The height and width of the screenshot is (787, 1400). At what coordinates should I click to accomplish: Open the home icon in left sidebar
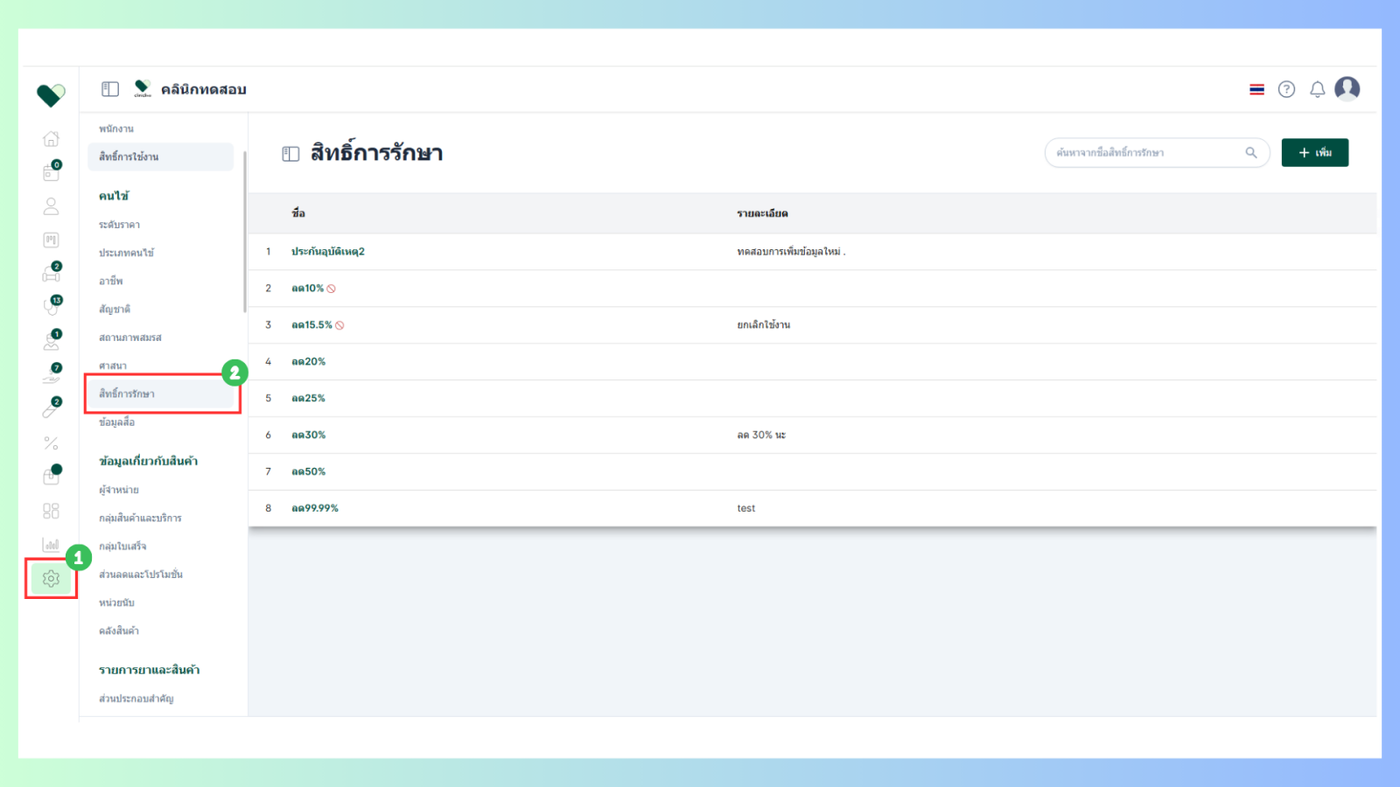tap(51, 139)
